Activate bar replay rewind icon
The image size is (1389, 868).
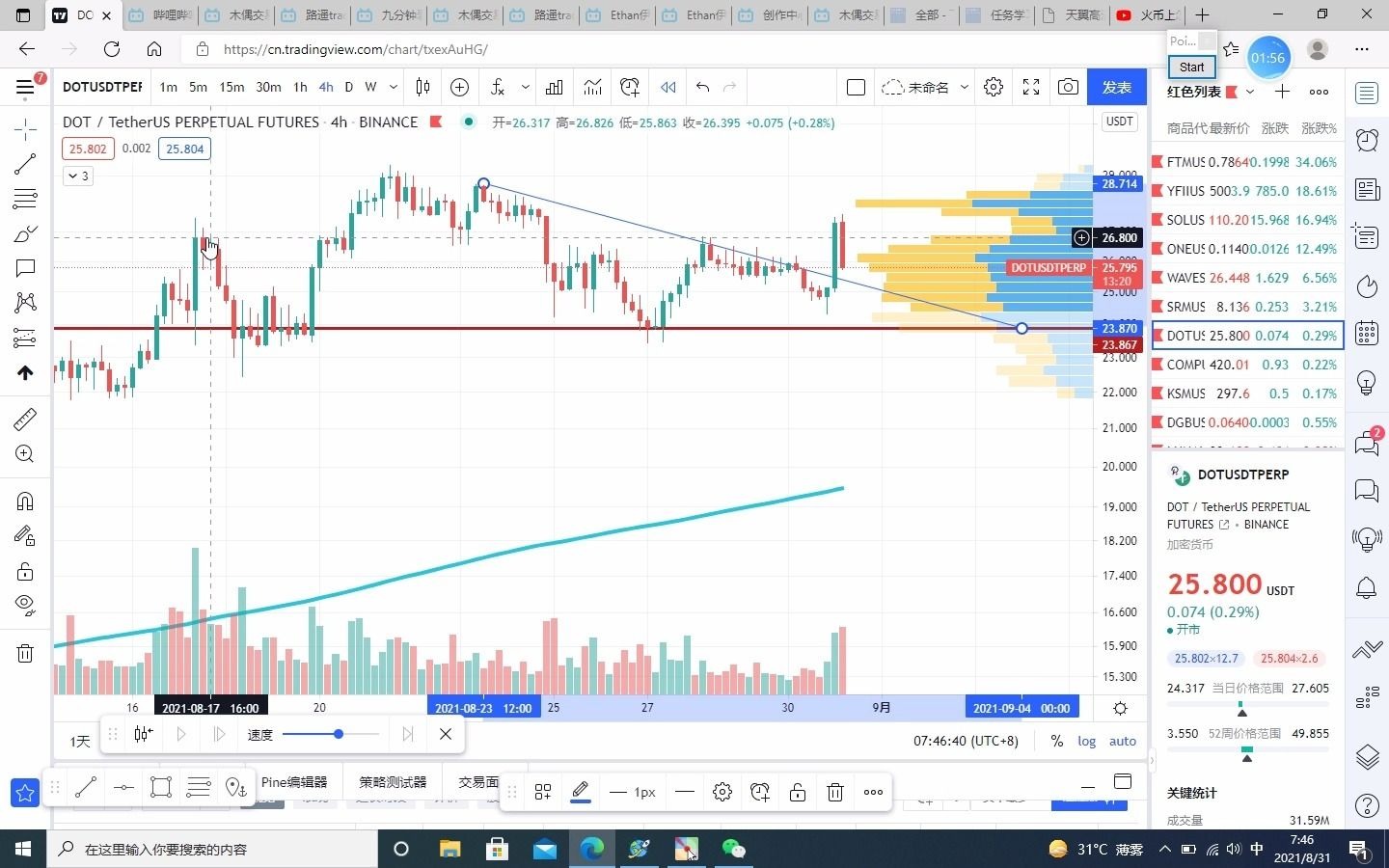click(667, 87)
